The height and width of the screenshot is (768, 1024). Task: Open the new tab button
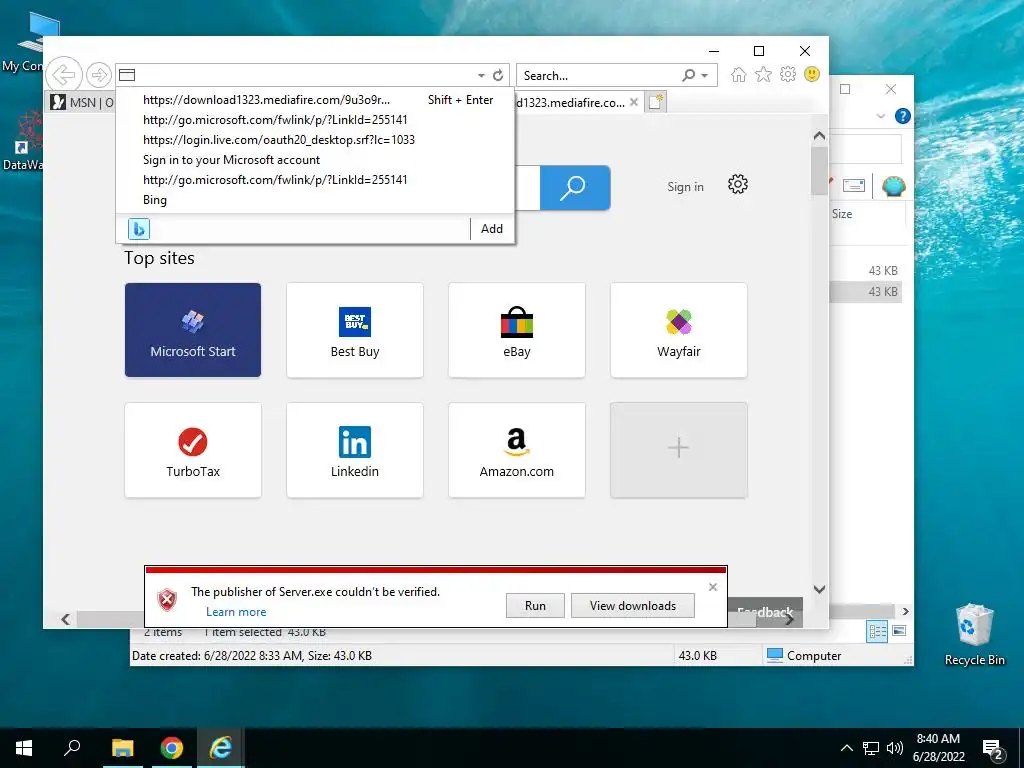pyautogui.click(x=656, y=102)
